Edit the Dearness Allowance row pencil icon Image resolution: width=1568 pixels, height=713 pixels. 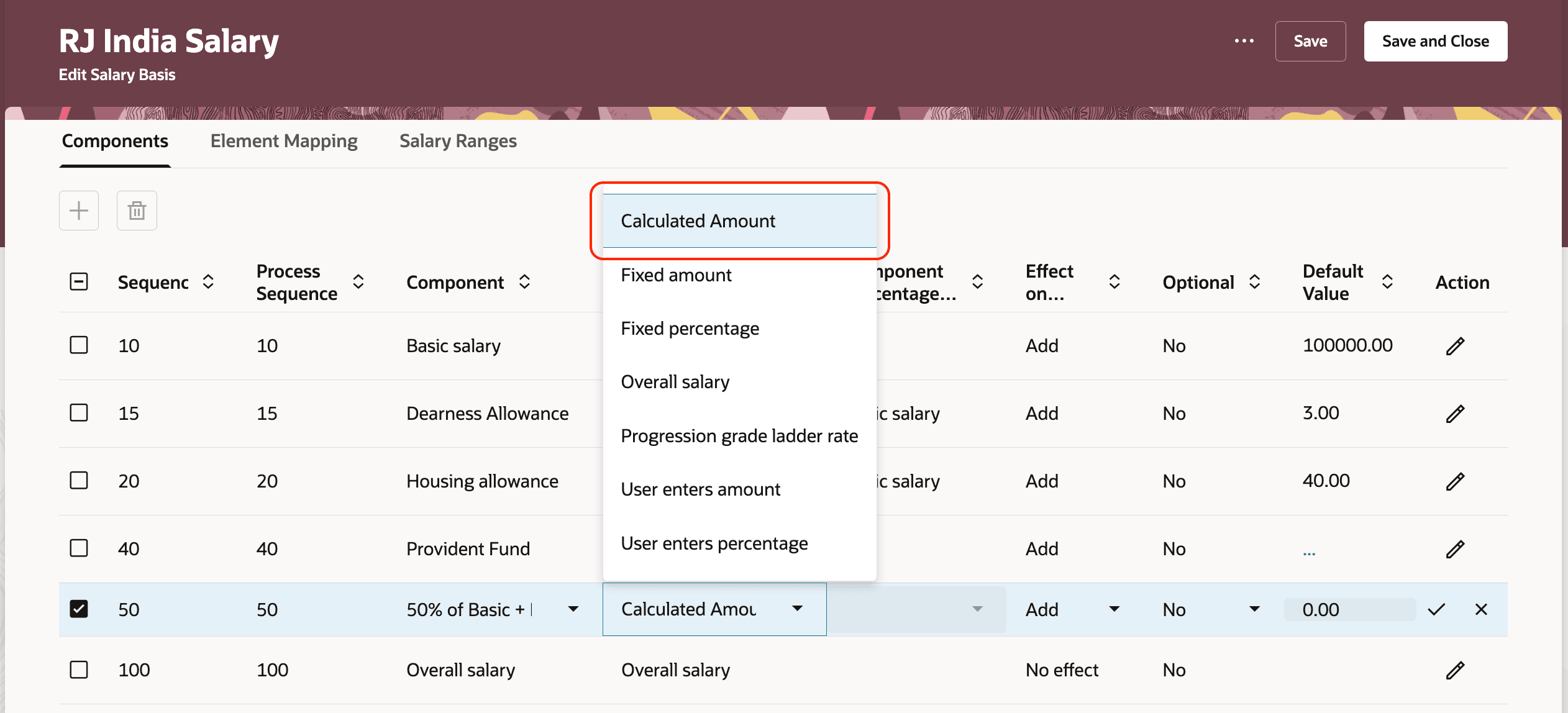[x=1455, y=414]
